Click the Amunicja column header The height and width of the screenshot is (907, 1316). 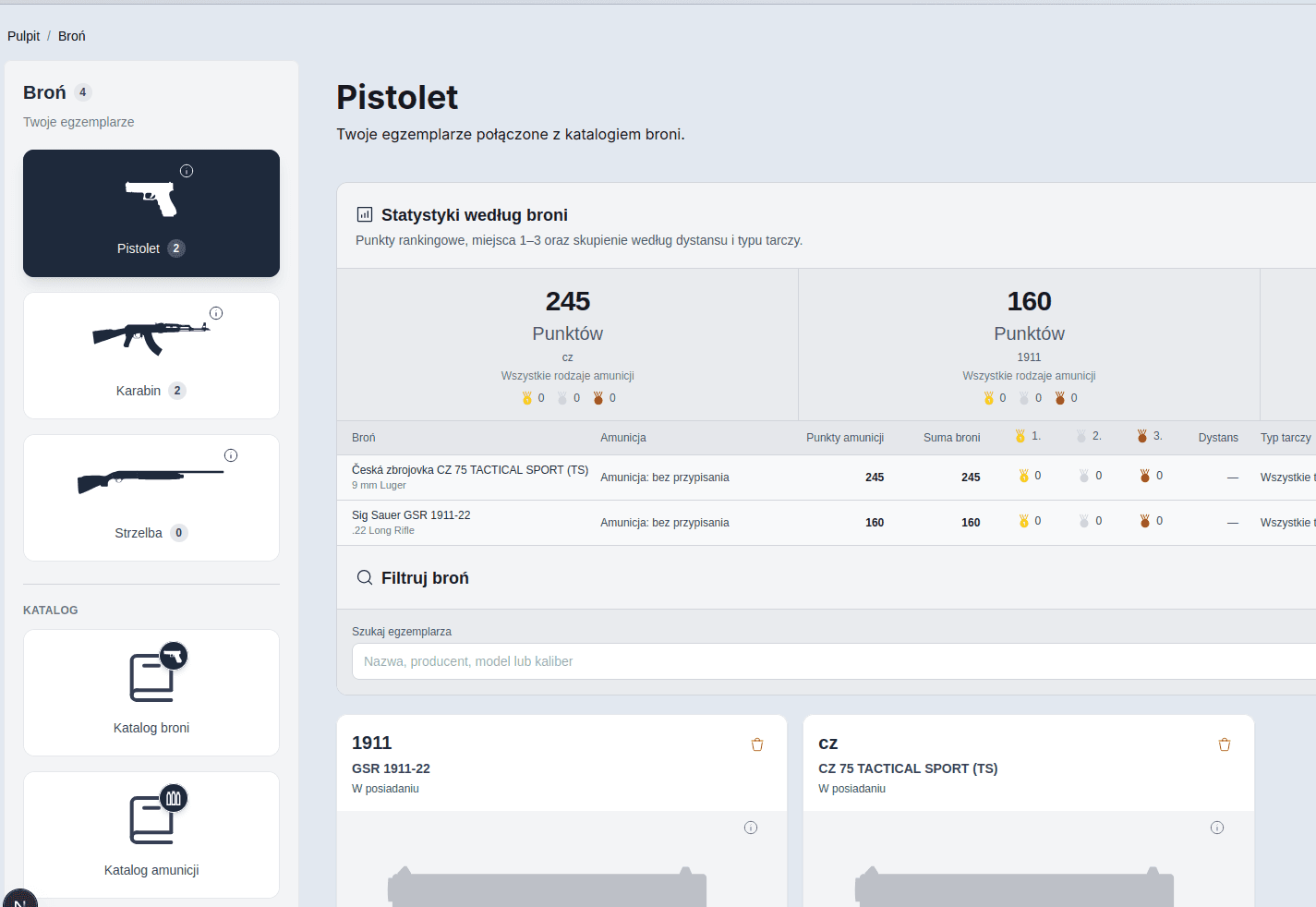coord(623,438)
